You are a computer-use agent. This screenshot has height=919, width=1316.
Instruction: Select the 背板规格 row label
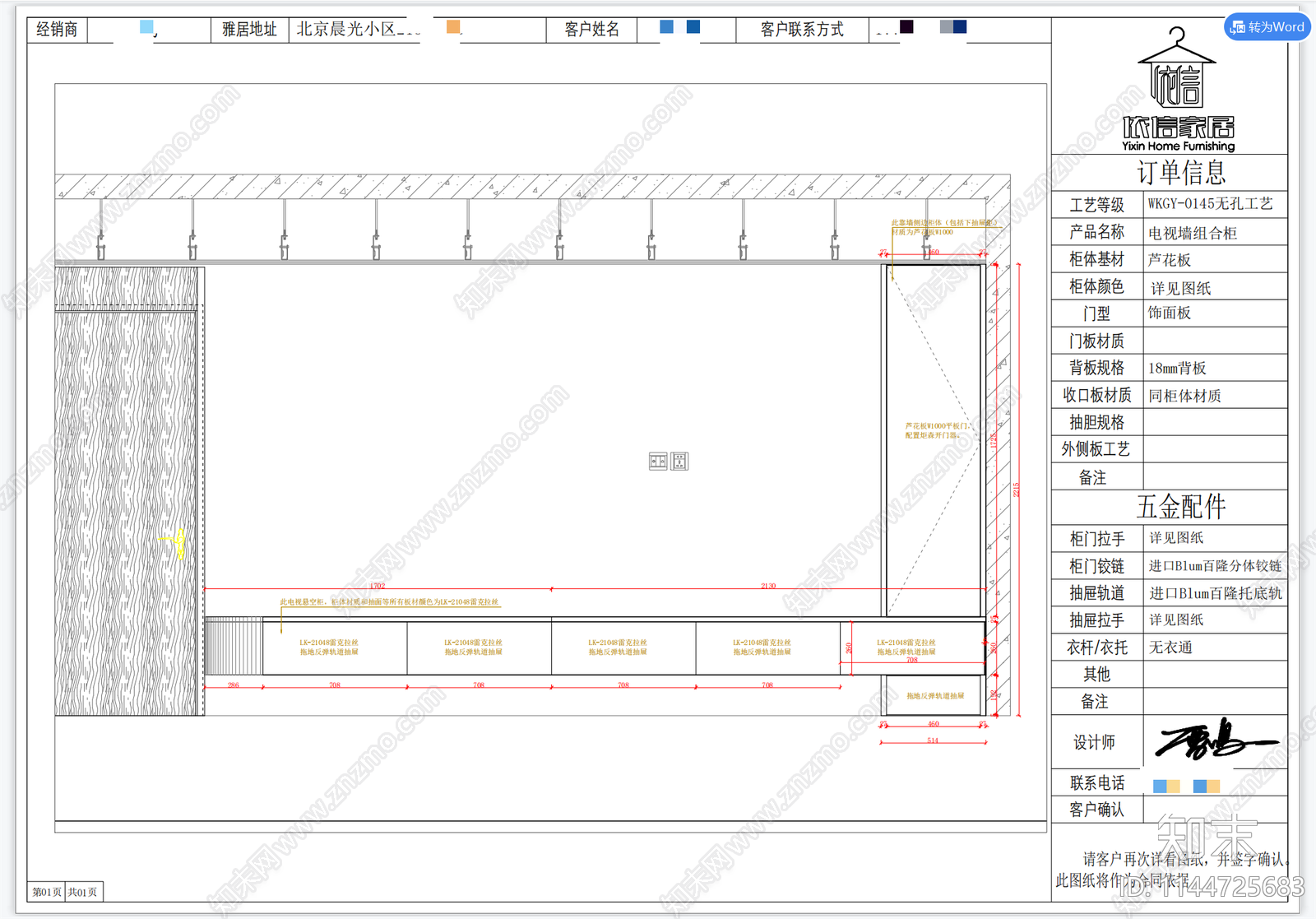pos(1096,368)
